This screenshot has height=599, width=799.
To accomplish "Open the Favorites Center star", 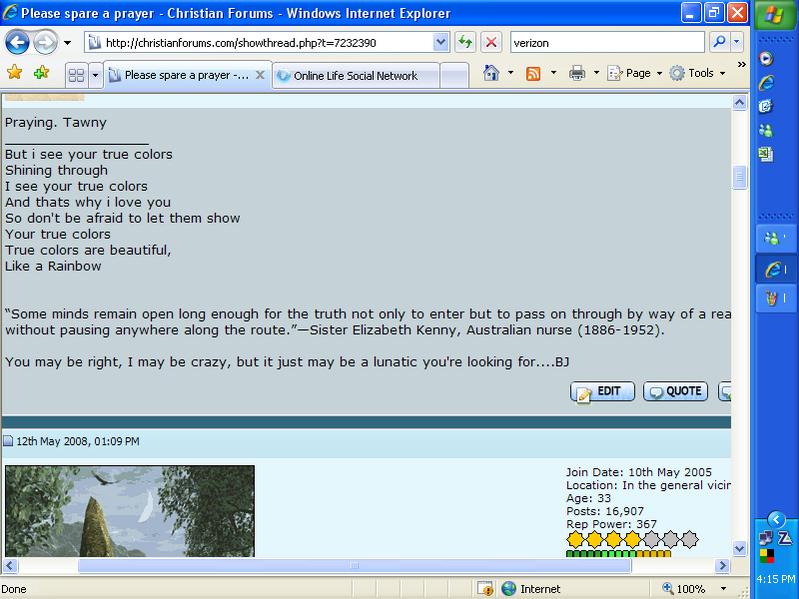I will coord(14,73).
